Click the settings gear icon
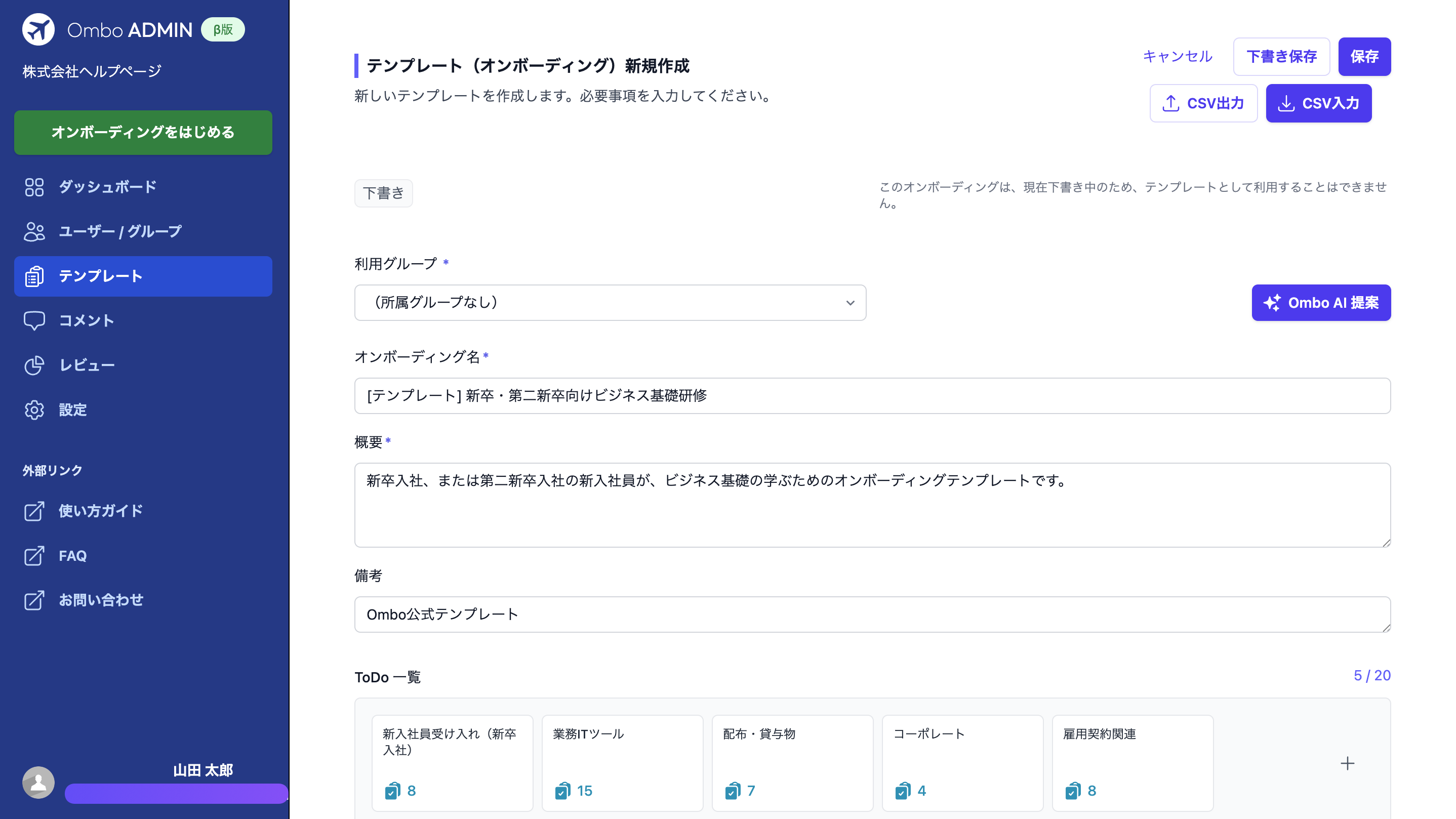Viewport: 1456px width, 819px height. [34, 410]
